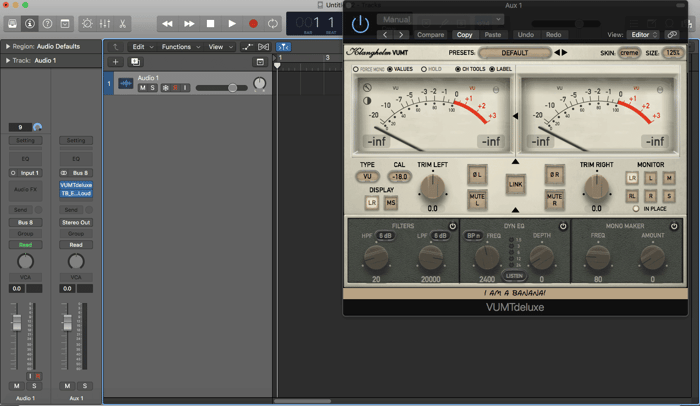Image resolution: width=700 pixels, height=406 pixels.
Task: Select previous preset with left triangle arrow
Action: (557, 53)
